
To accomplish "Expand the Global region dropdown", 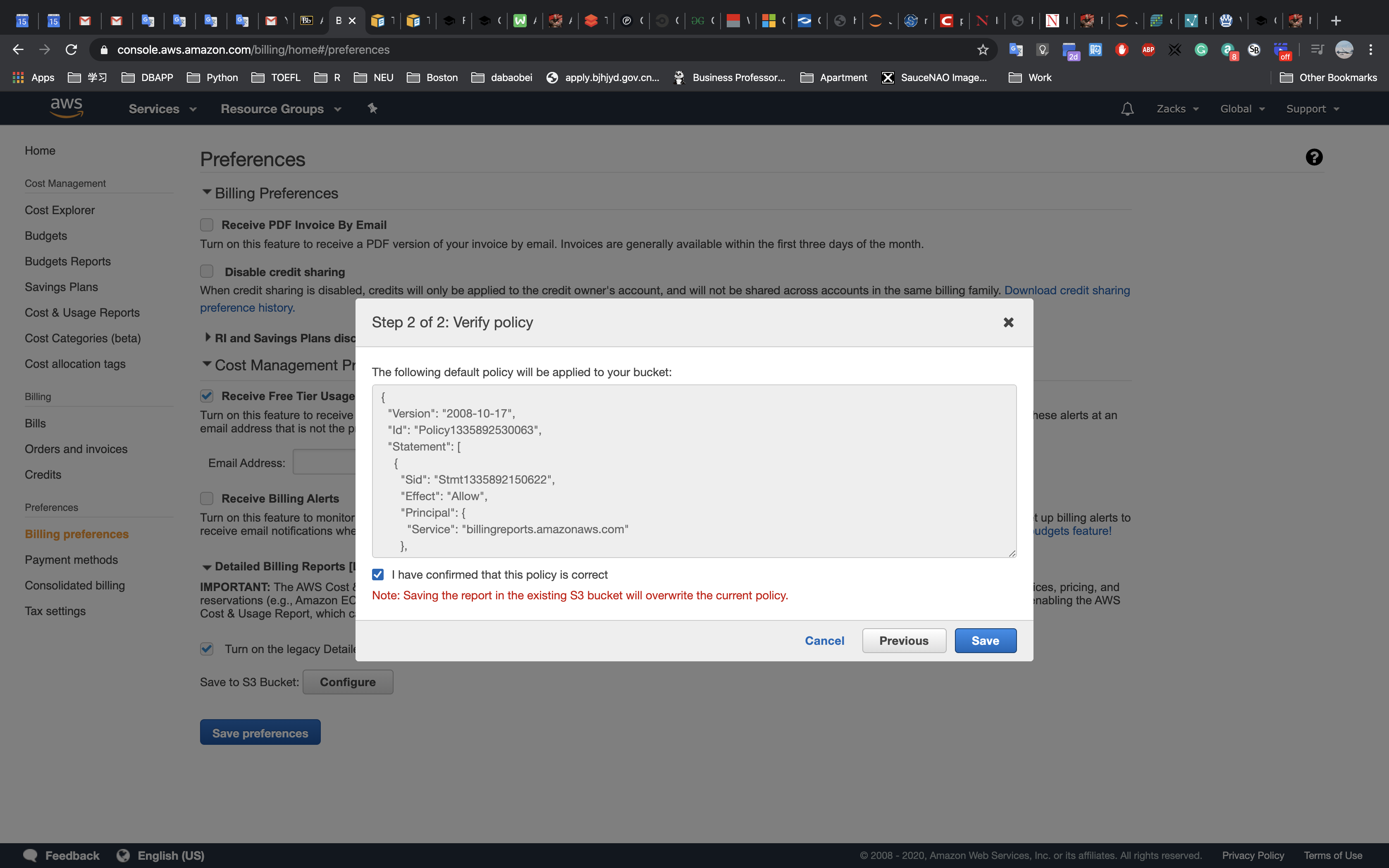I will point(1242,109).
